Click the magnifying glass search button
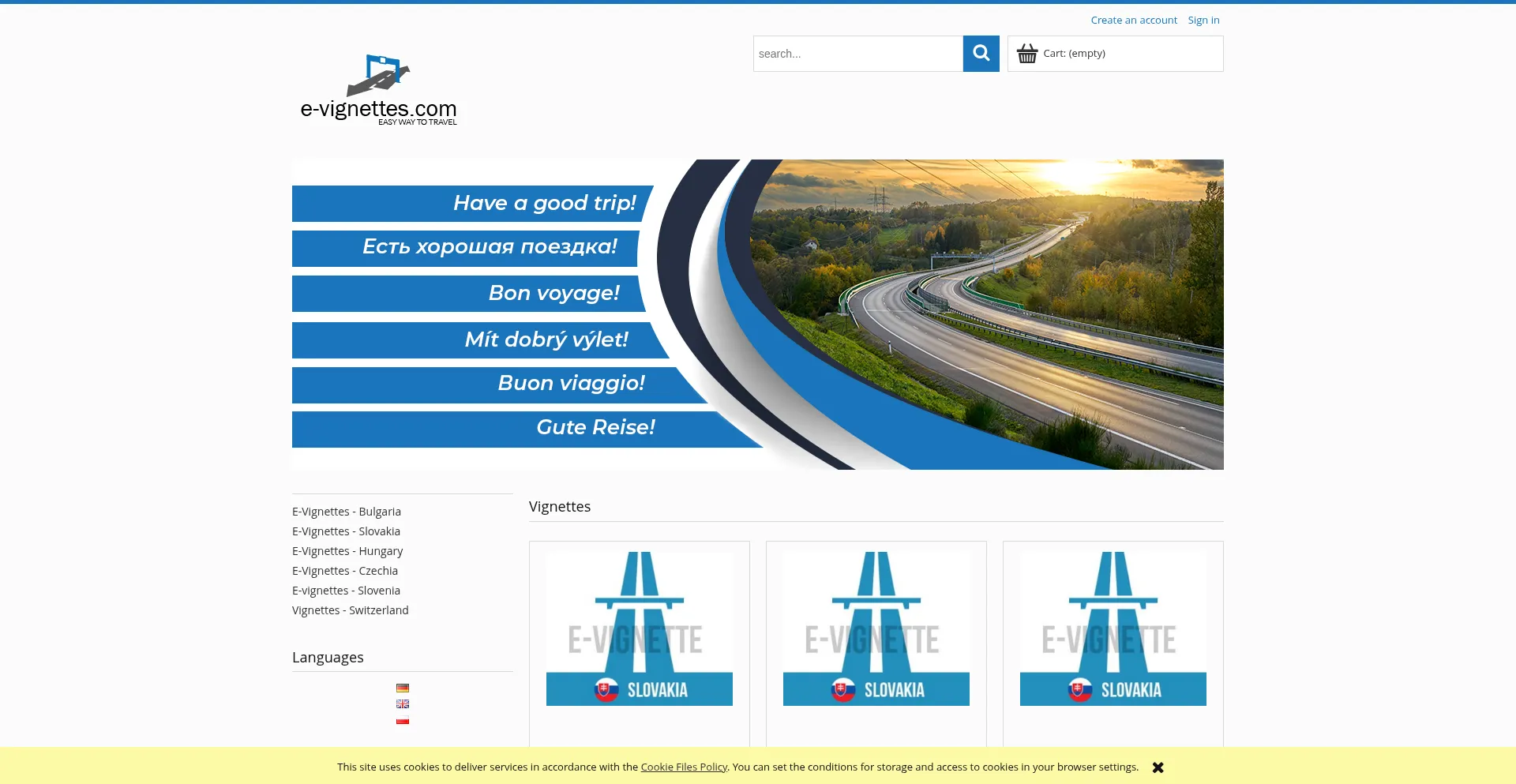Image resolution: width=1516 pixels, height=784 pixels. (x=981, y=54)
